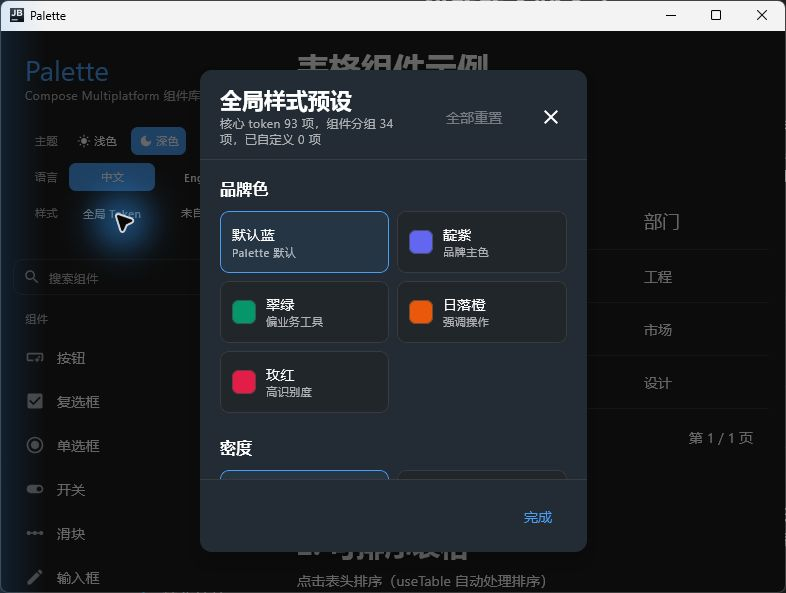Click the 第 1 / 1 页 pagination text
The width and height of the screenshot is (786, 593).
[x=720, y=438]
